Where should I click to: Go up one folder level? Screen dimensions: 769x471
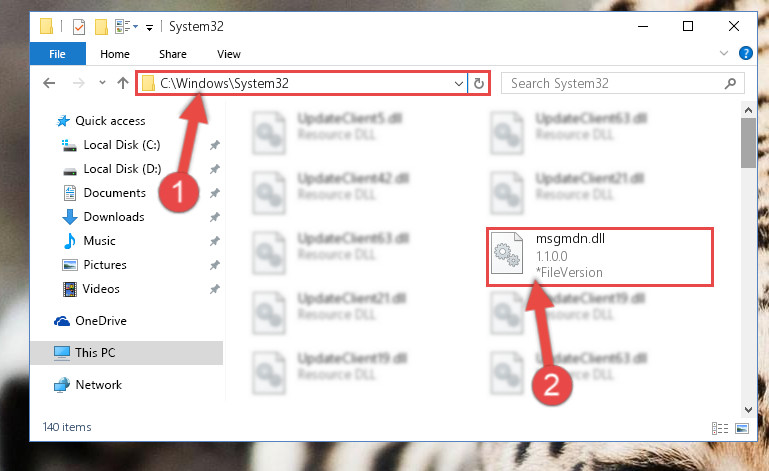point(123,83)
